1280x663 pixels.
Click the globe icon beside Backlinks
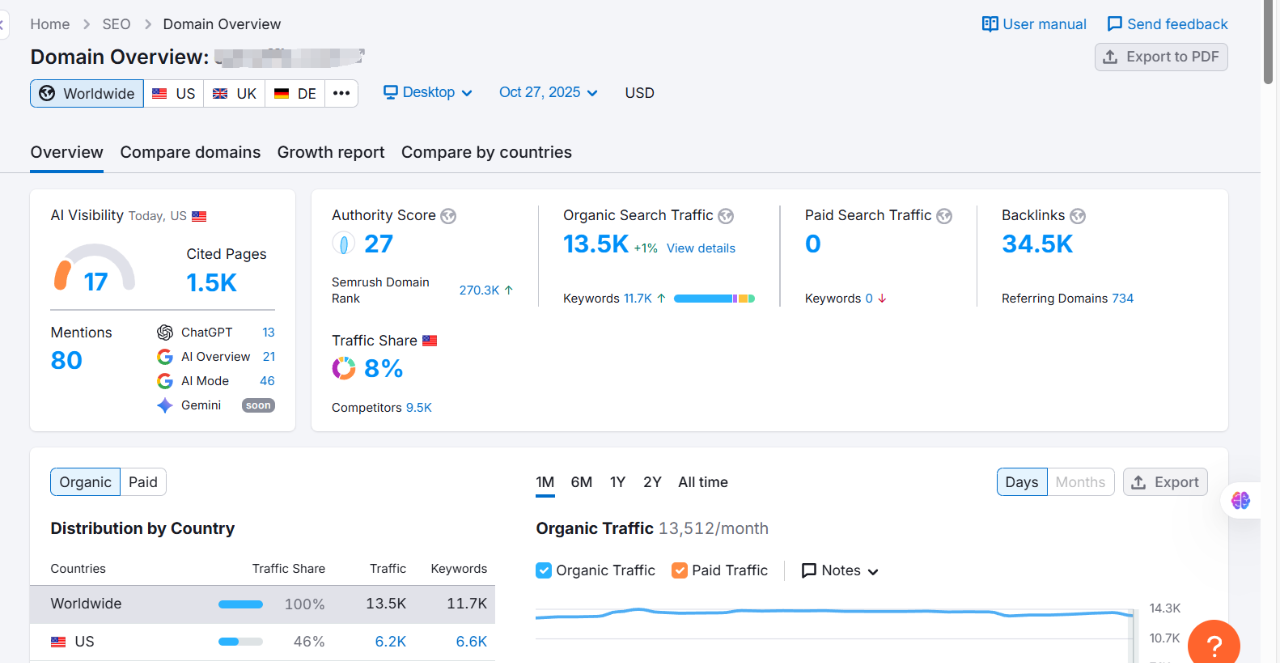pyautogui.click(x=1077, y=216)
